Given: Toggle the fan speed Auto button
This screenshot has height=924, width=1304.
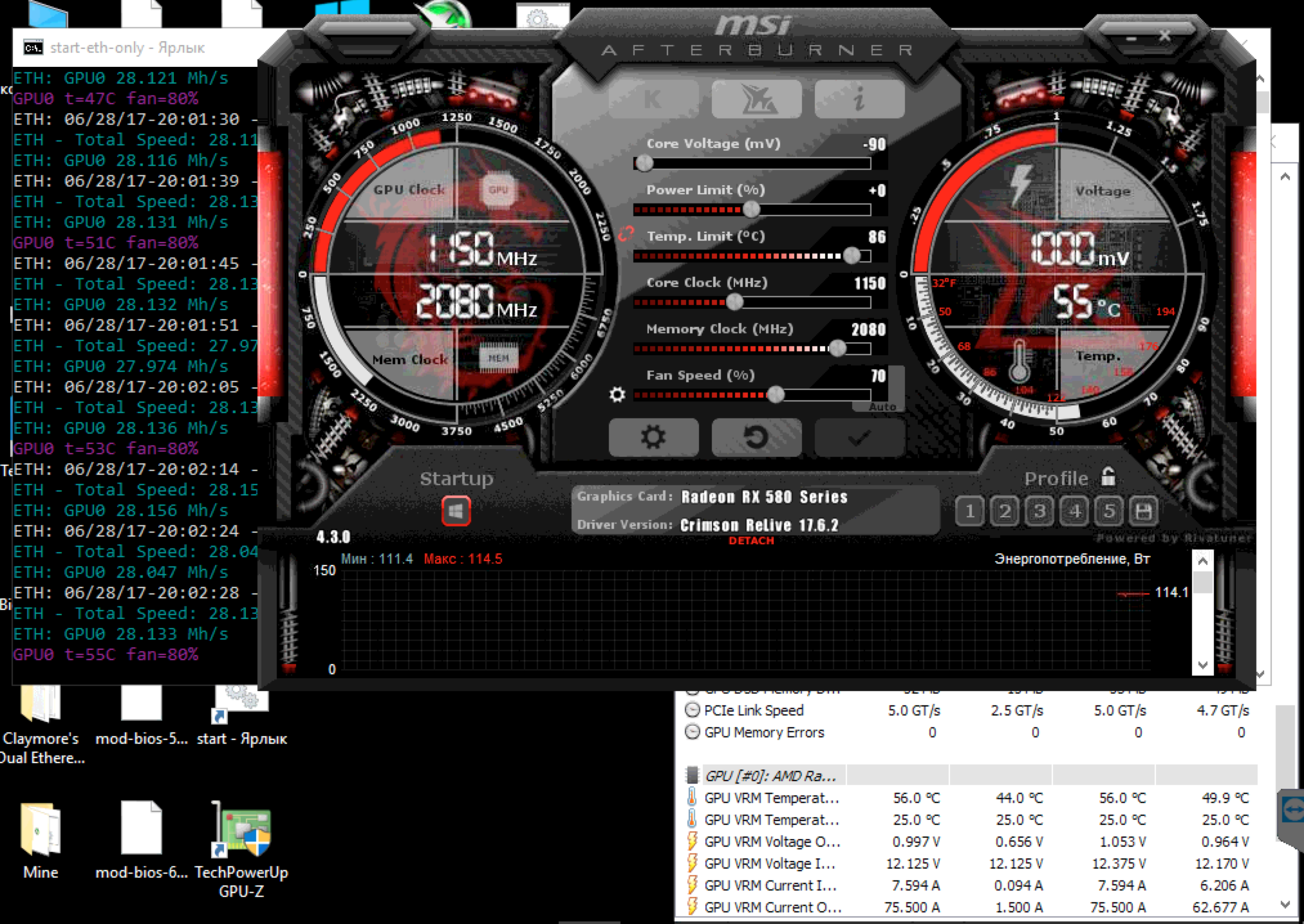Looking at the screenshot, I should 882,407.
